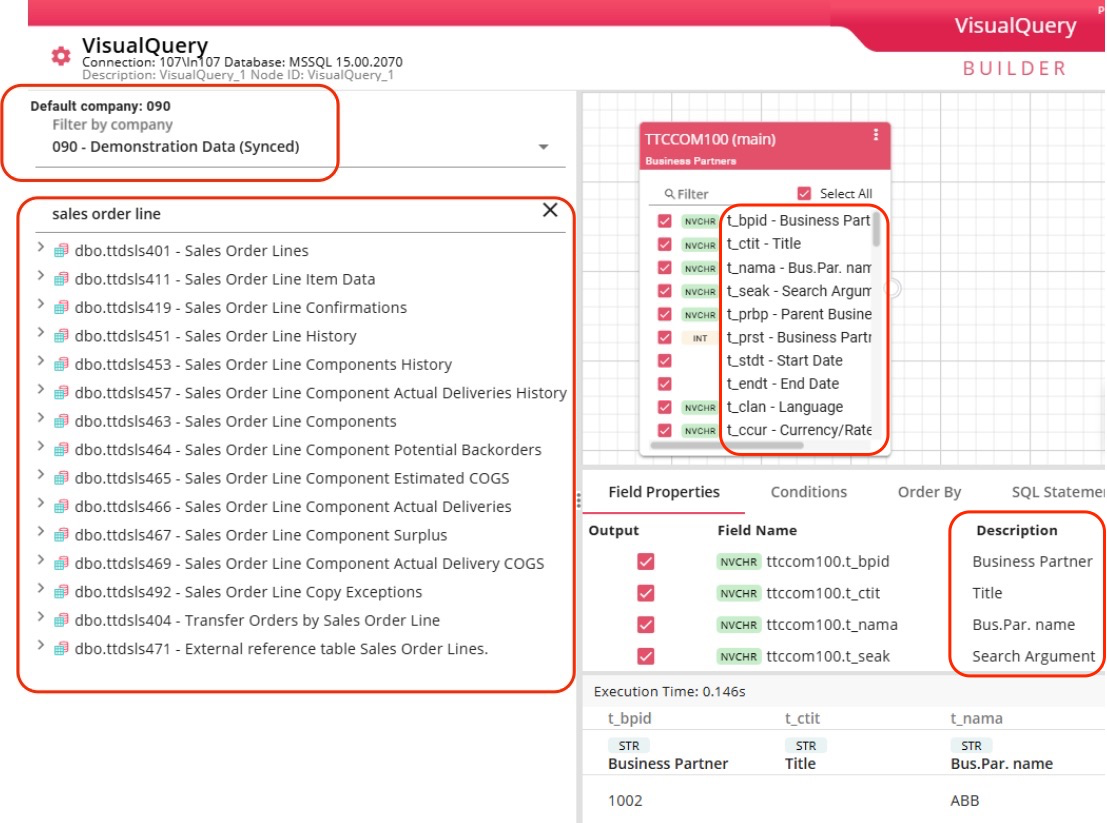The image size is (1107, 823).
Task: Disable output for ttccom100.t_bpid
Action: coord(645,562)
